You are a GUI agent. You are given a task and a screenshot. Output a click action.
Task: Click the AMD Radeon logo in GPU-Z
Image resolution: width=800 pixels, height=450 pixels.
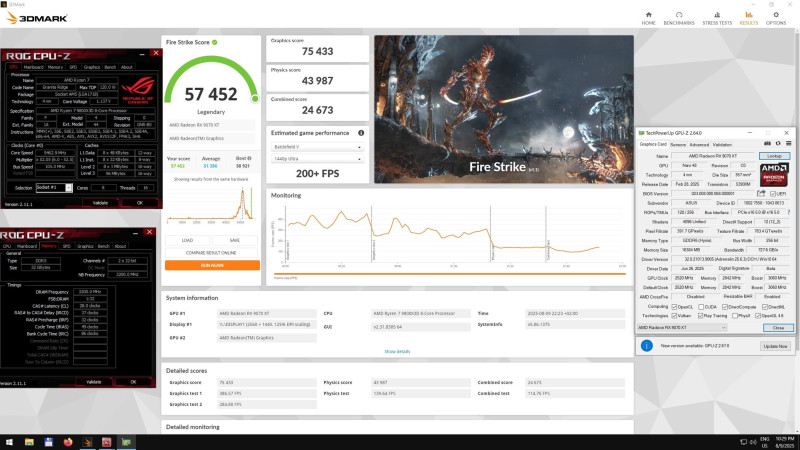pos(774,175)
